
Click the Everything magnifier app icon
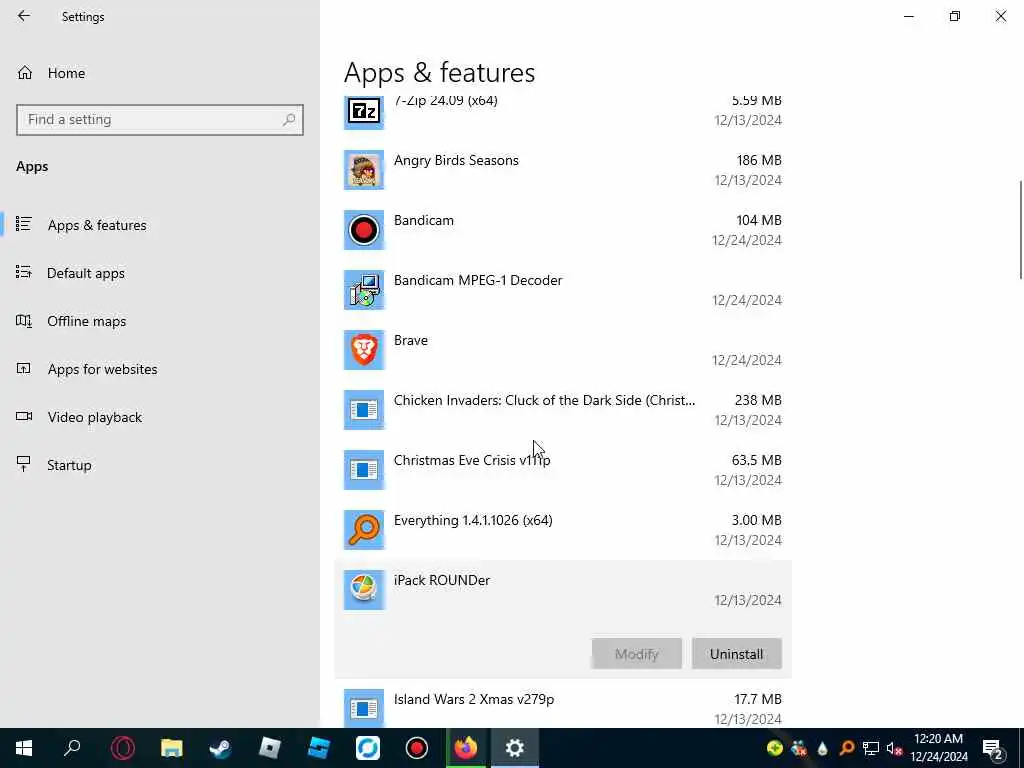364,530
